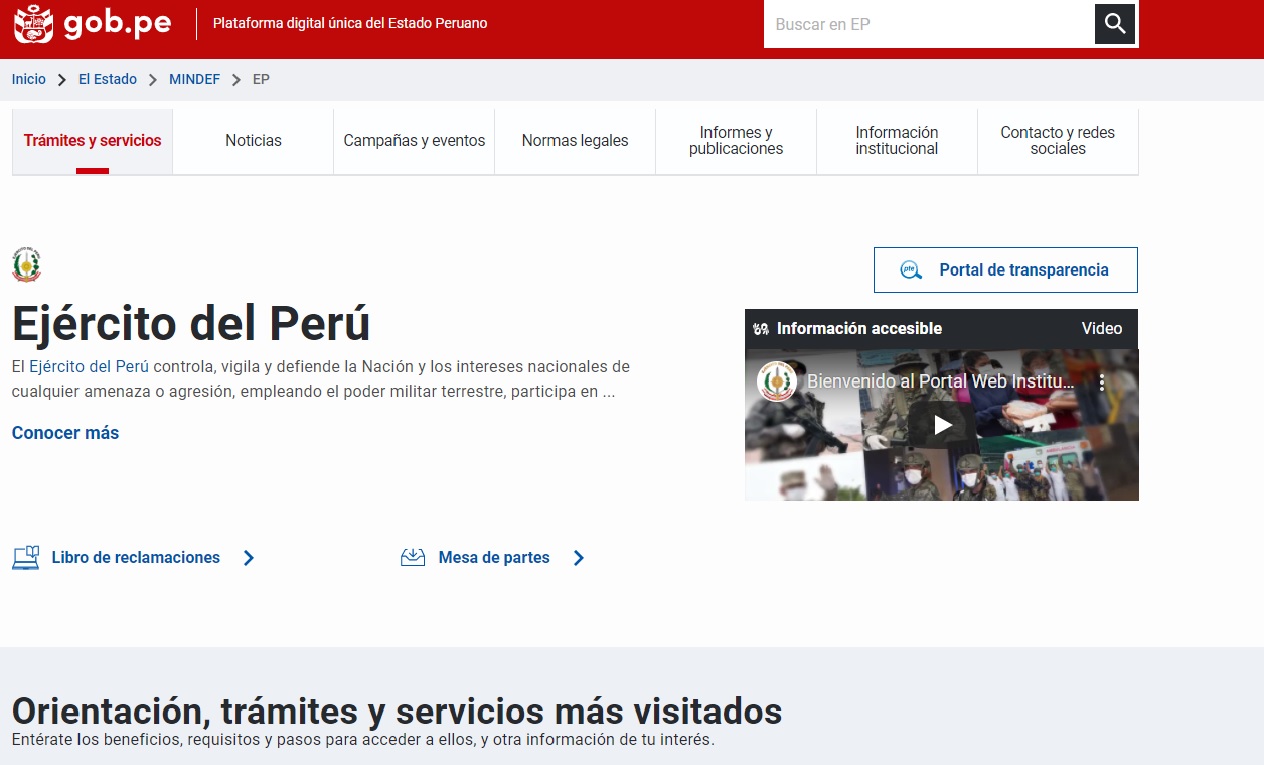
Task: Open the Libro de reclamaciones link
Action: click(136, 558)
